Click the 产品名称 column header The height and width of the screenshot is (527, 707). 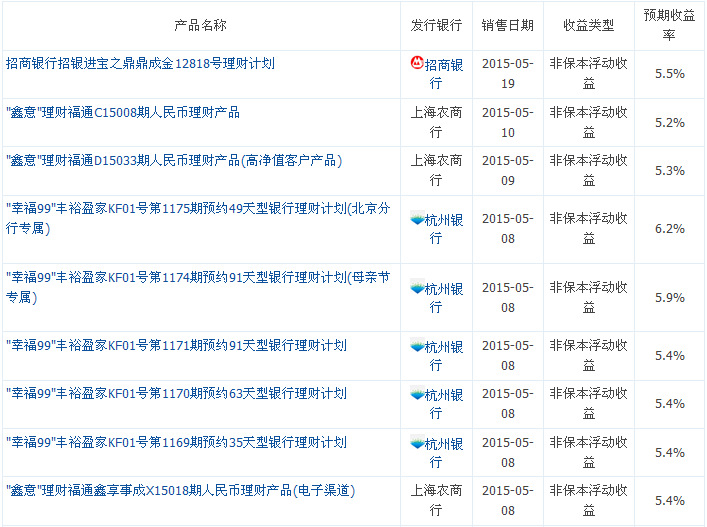coord(201,25)
